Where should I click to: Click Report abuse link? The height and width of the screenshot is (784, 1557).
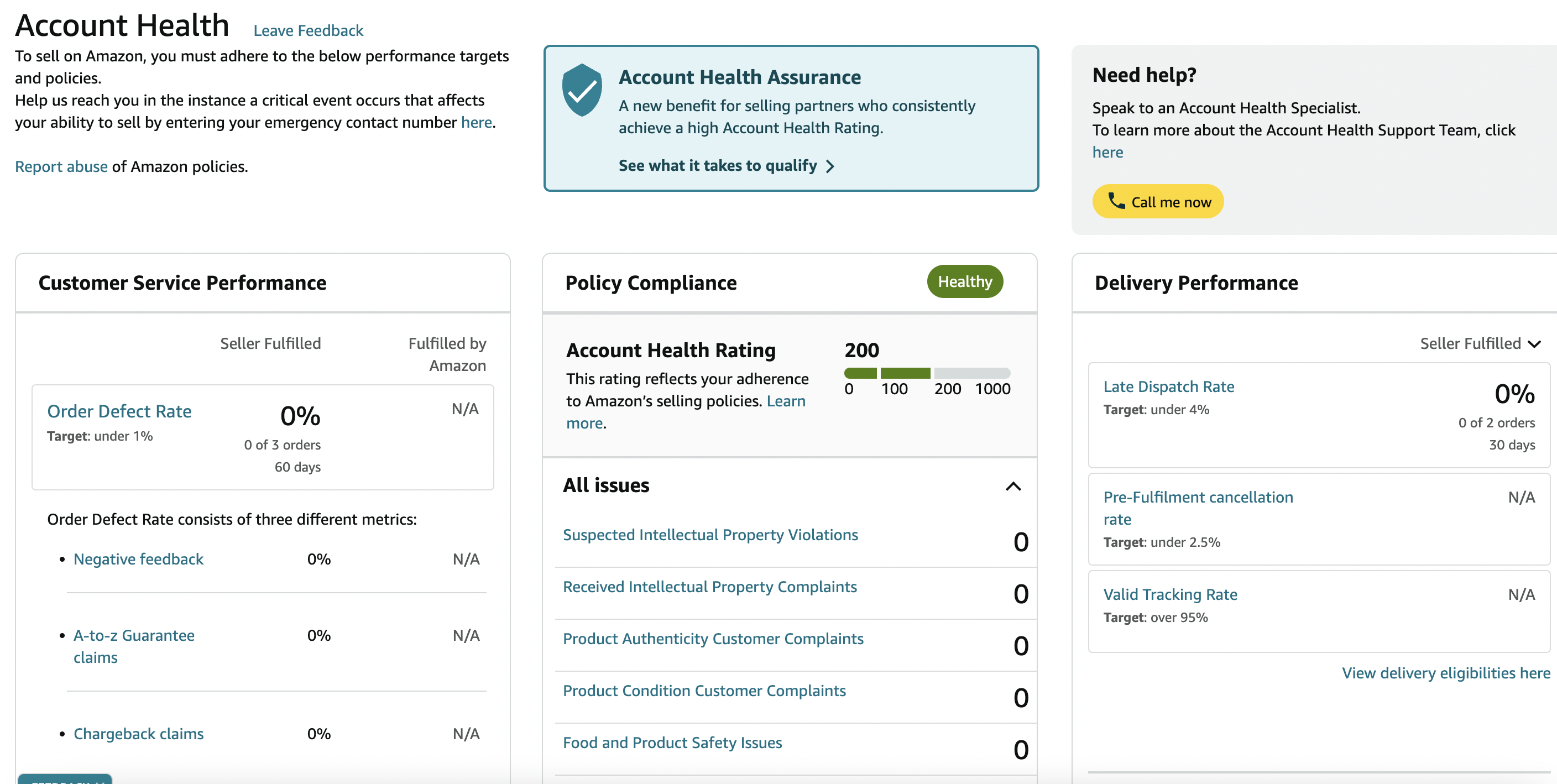pos(61,166)
